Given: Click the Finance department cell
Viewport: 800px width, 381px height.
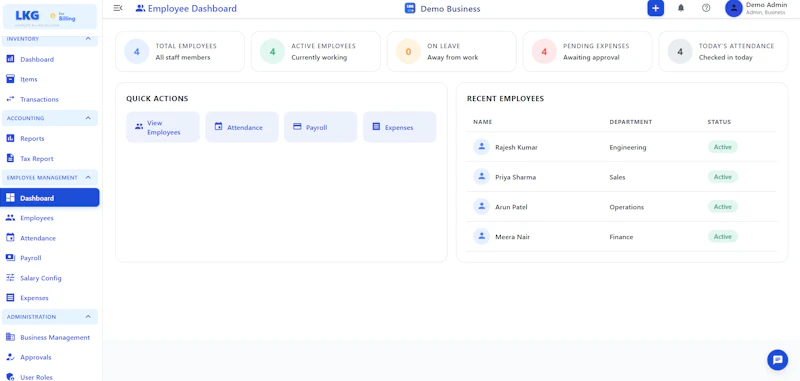Looking at the screenshot, I should pyautogui.click(x=621, y=237).
